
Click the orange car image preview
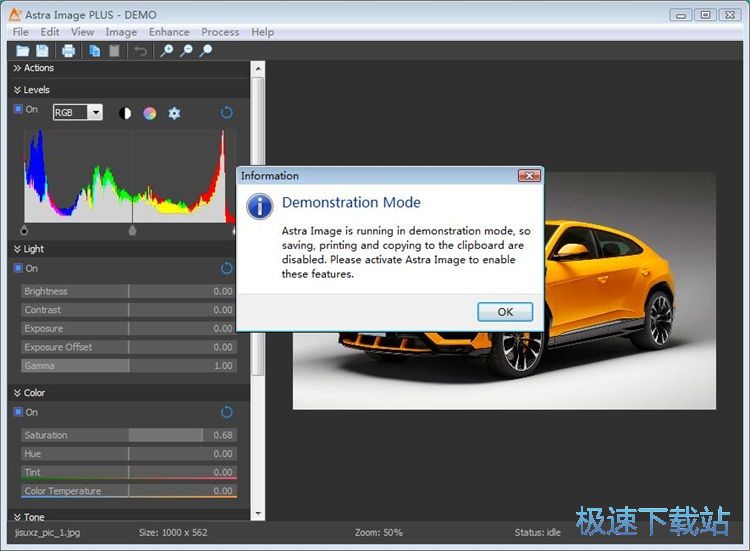504,291
